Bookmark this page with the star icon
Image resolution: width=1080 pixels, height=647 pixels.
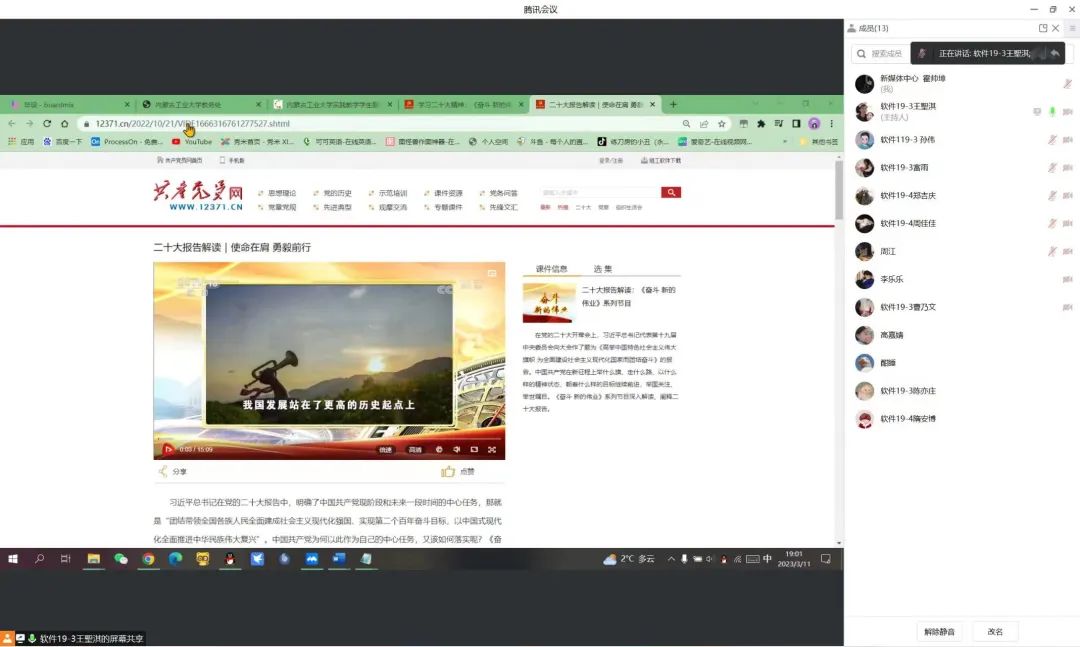coord(721,124)
